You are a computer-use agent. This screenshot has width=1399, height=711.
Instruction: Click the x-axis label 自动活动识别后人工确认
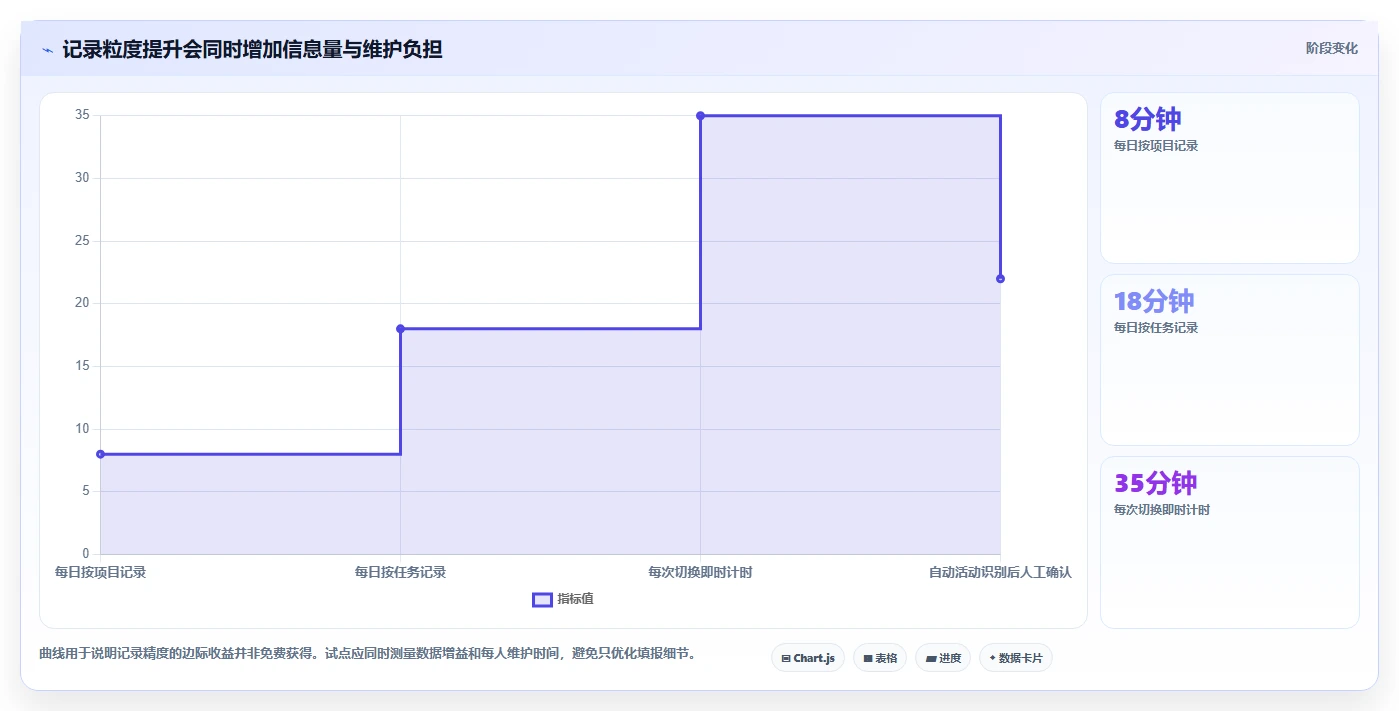click(x=1000, y=572)
